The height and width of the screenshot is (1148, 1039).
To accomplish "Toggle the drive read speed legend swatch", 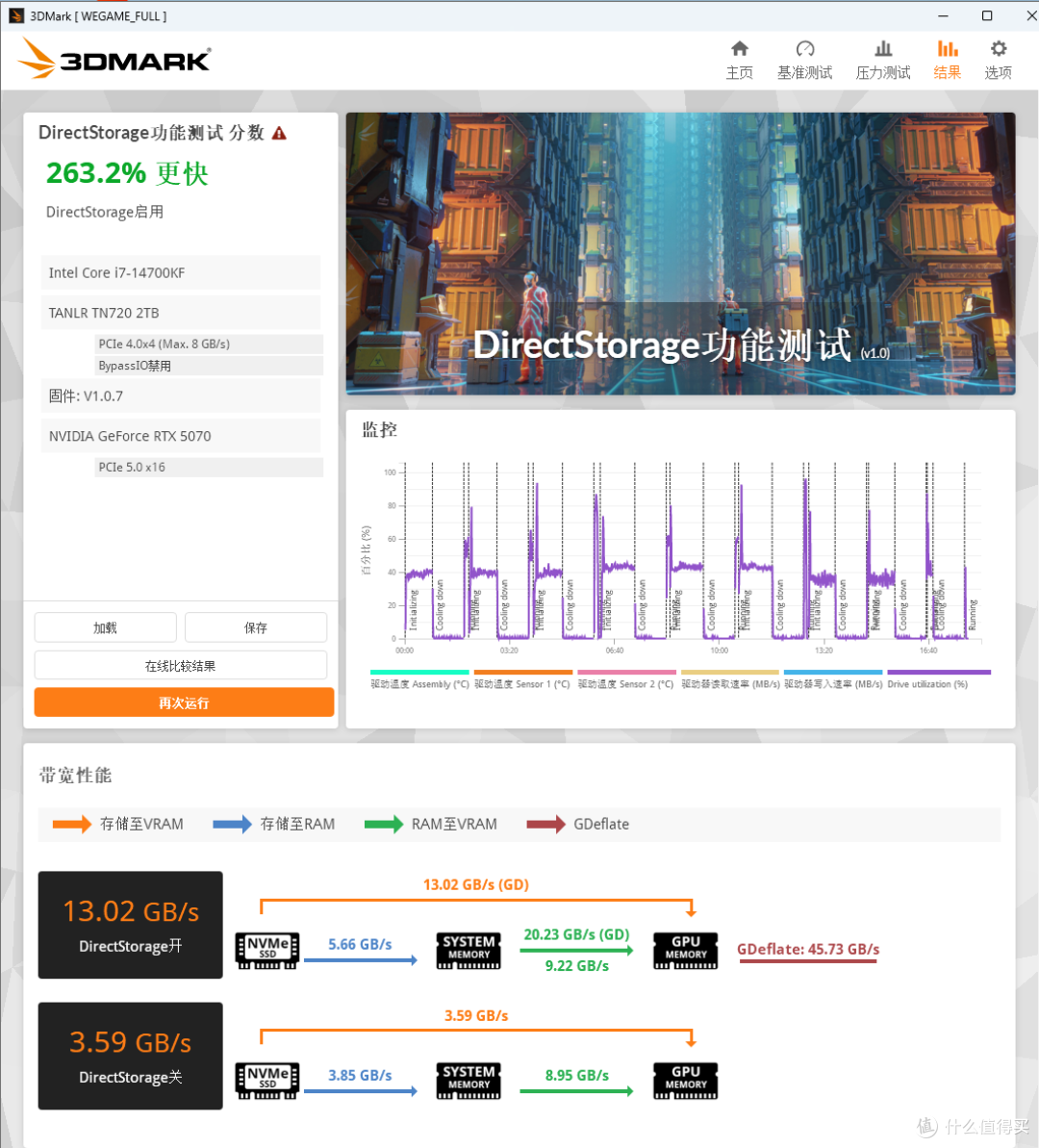I will point(730,672).
